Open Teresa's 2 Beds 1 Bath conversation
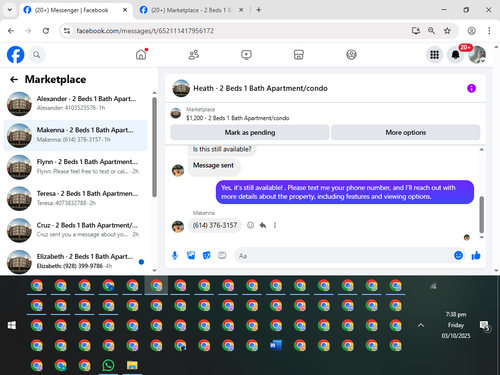Image resolution: width=500 pixels, height=375 pixels. click(76, 198)
